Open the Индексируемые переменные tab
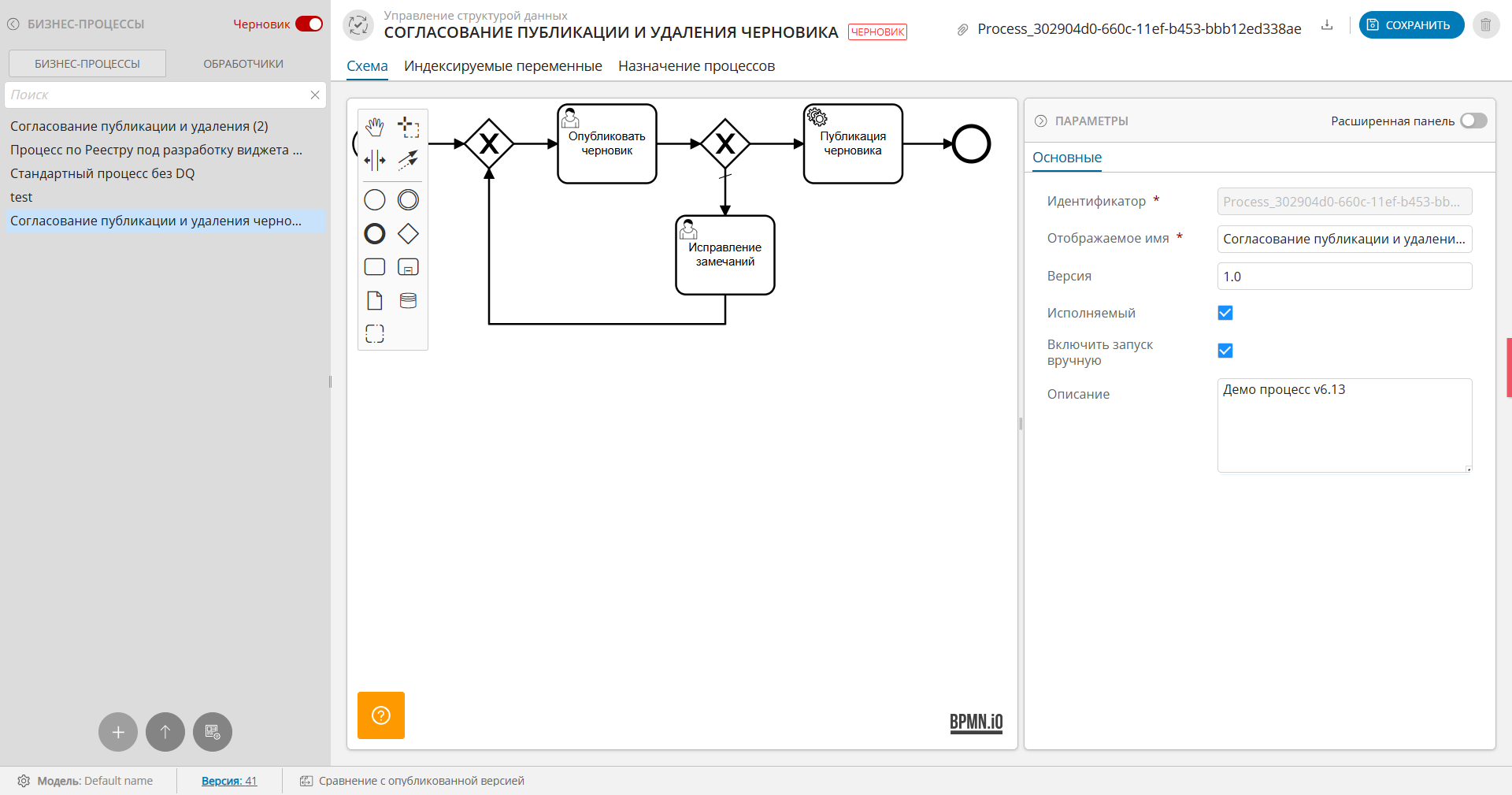Image resolution: width=1512 pixels, height=795 pixels. pyautogui.click(x=502, y=66)
